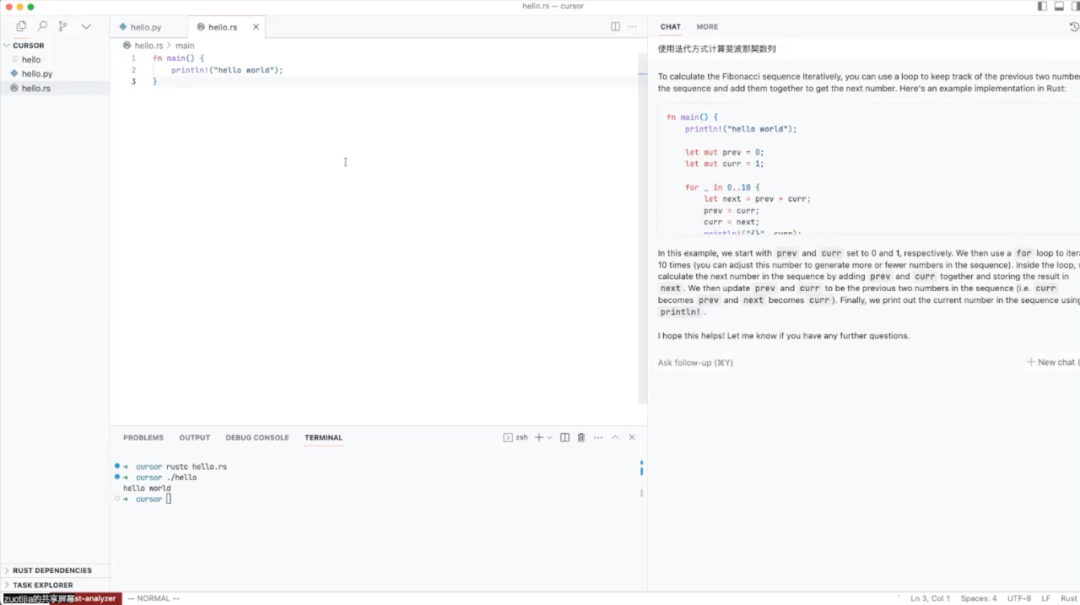Switch to the hello.py editor tab
This screenshot has height=605, width=1080.
point(146,26)
